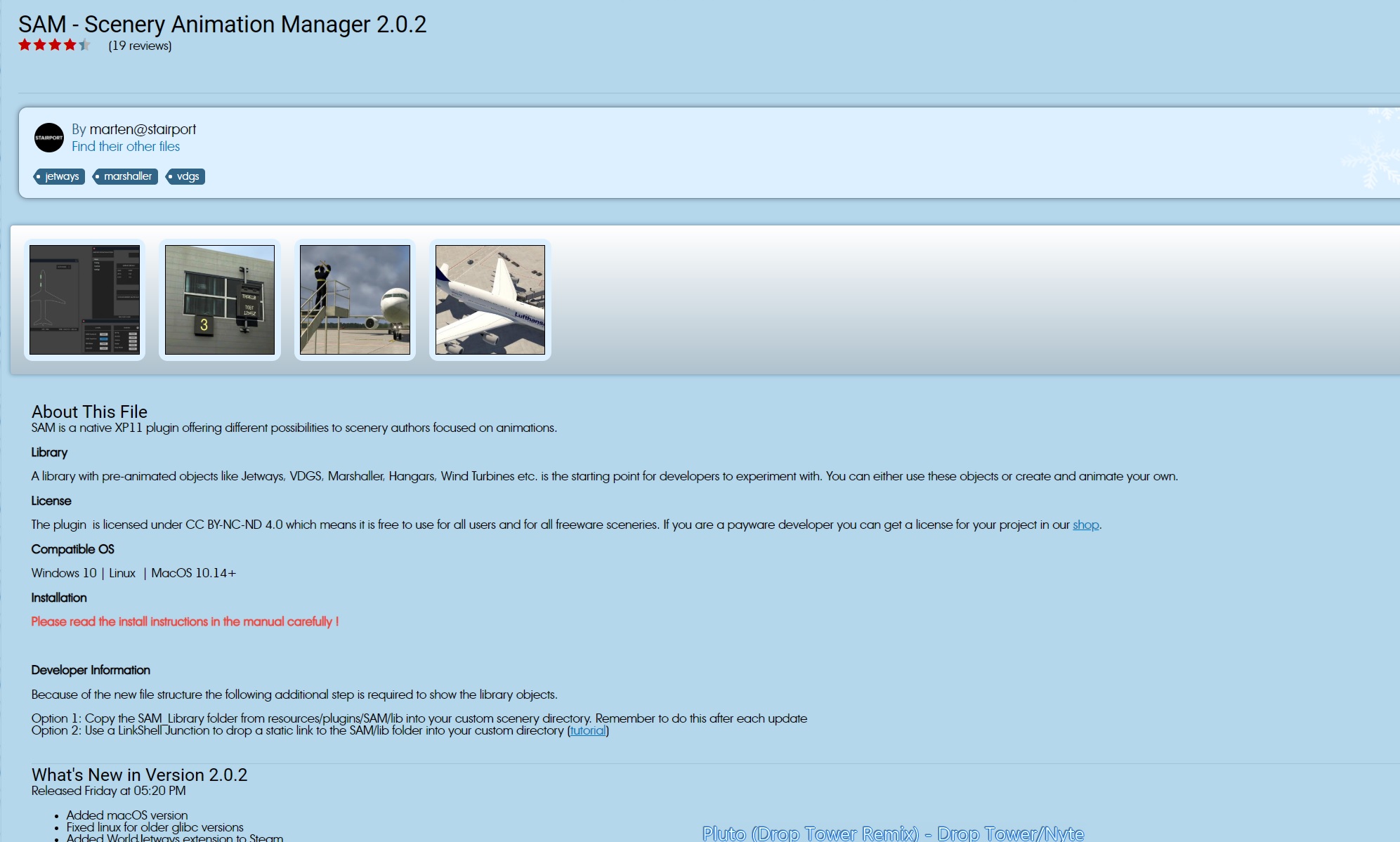The width and height of the screenshot is (1400, 842).
Task: Click the SAM Scenery Animation Manager title
Action: (x=222, y=24)
